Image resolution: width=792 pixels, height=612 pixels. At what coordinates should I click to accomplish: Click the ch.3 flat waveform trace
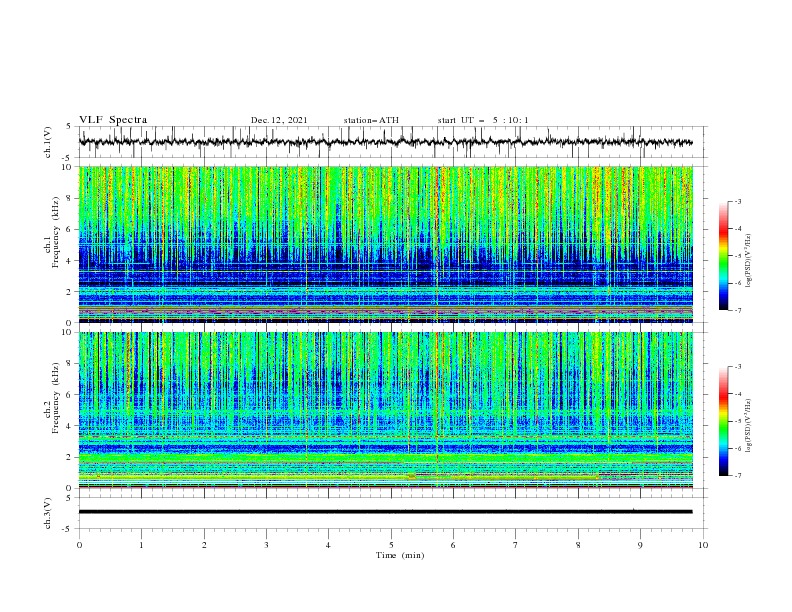386,512
